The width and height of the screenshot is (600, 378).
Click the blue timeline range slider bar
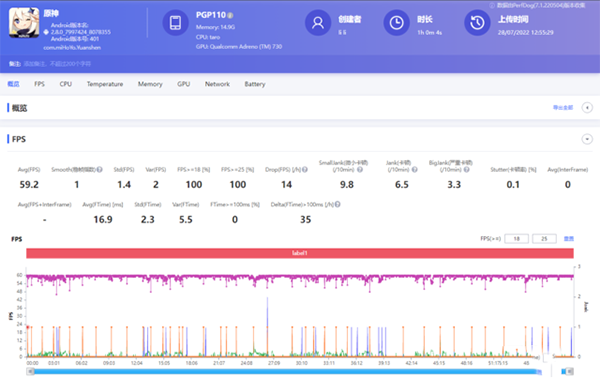(x=285, y=371)
